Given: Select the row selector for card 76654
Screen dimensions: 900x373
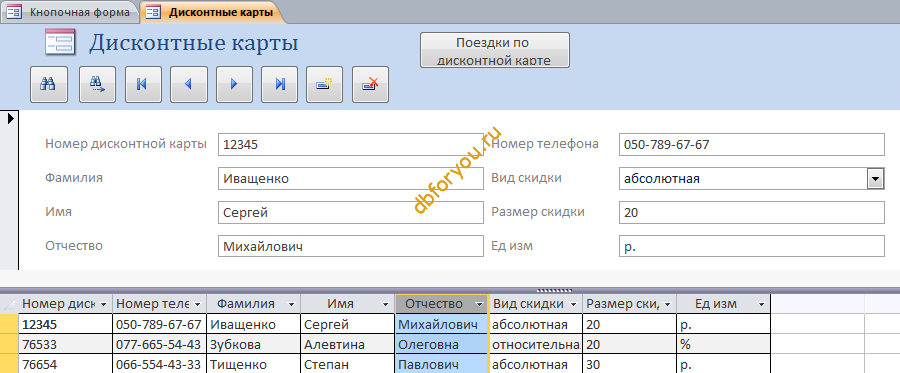Looking at the screenshot, I should (9, 364).
